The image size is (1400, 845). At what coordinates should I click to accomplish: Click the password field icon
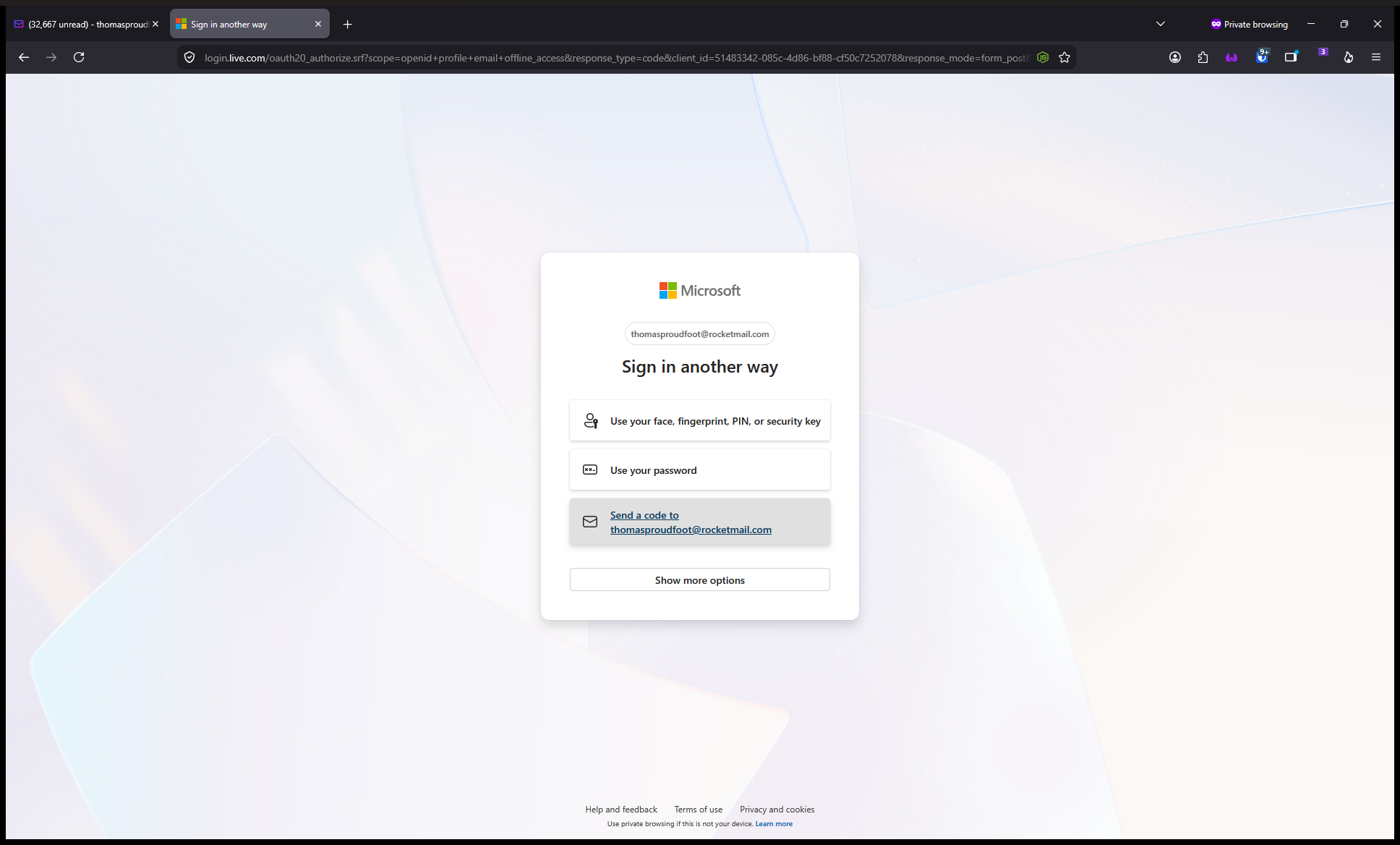[590, 470]
